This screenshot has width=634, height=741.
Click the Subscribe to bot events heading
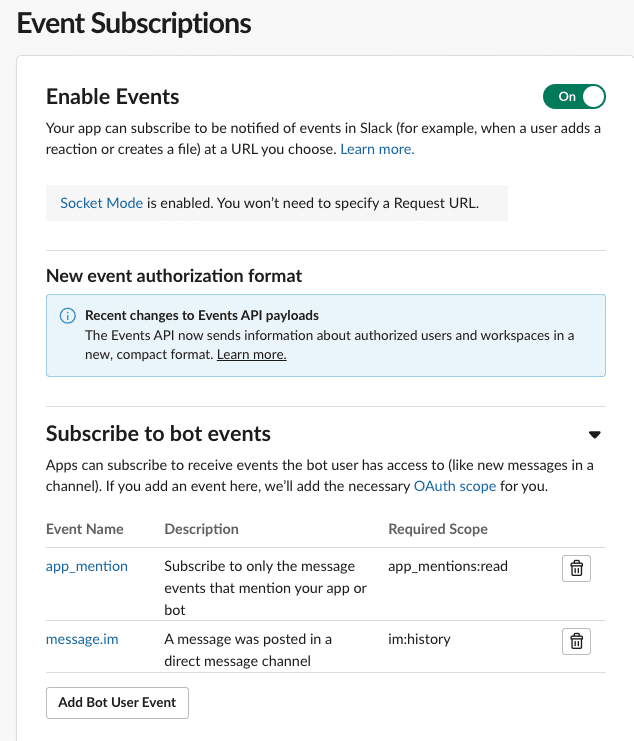158,433
